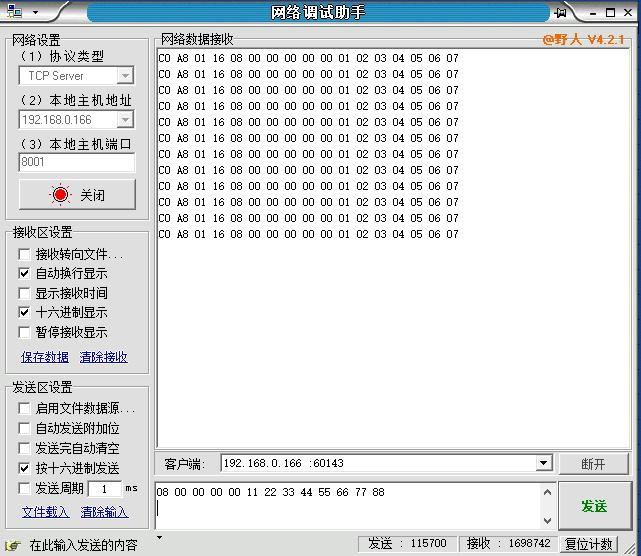Viewport: 641px width, 556px height.
Task: Click the send period ms input field
Action: (x=104, y=488)
